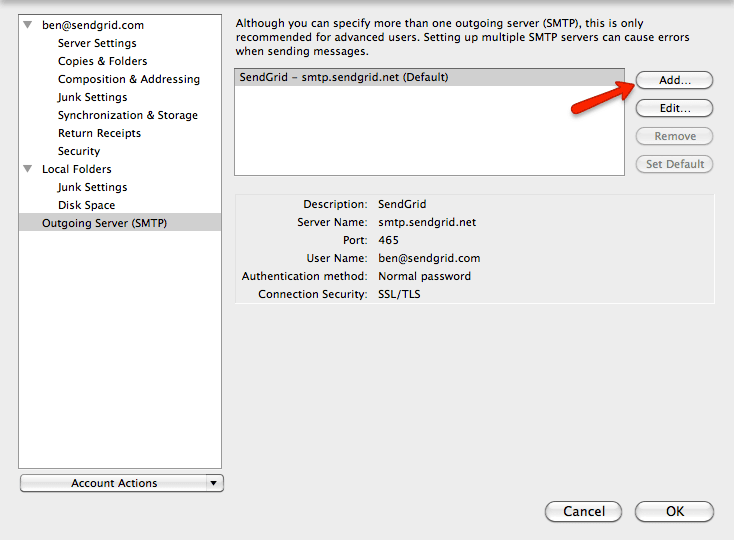Click the Port label

point(355,240)
